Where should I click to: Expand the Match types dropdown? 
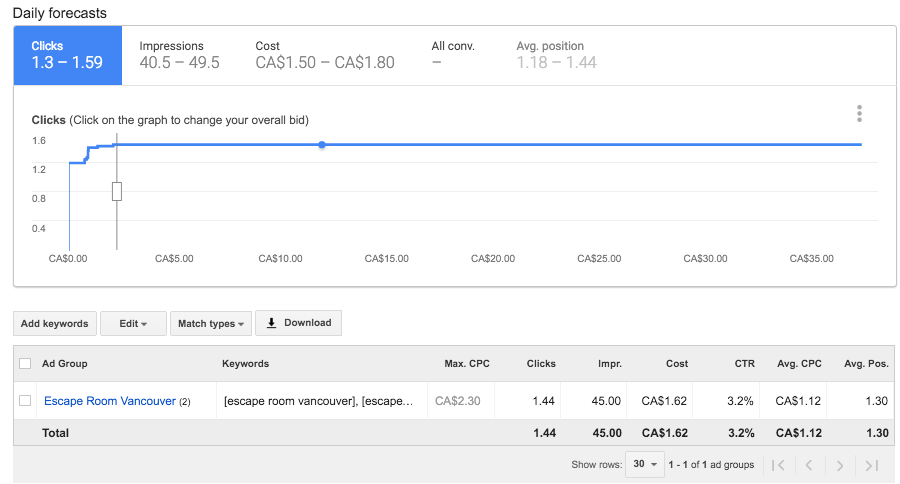(x=210, y=324)
